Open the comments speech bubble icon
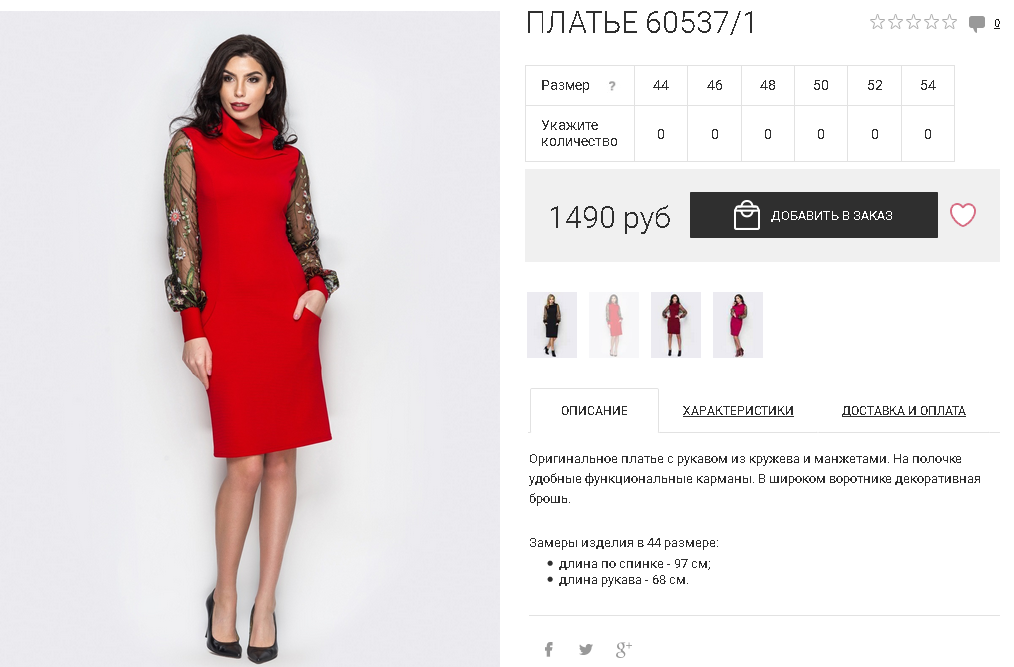The height and width of the screenshot is (667, 1014). [x=976, y=24]
